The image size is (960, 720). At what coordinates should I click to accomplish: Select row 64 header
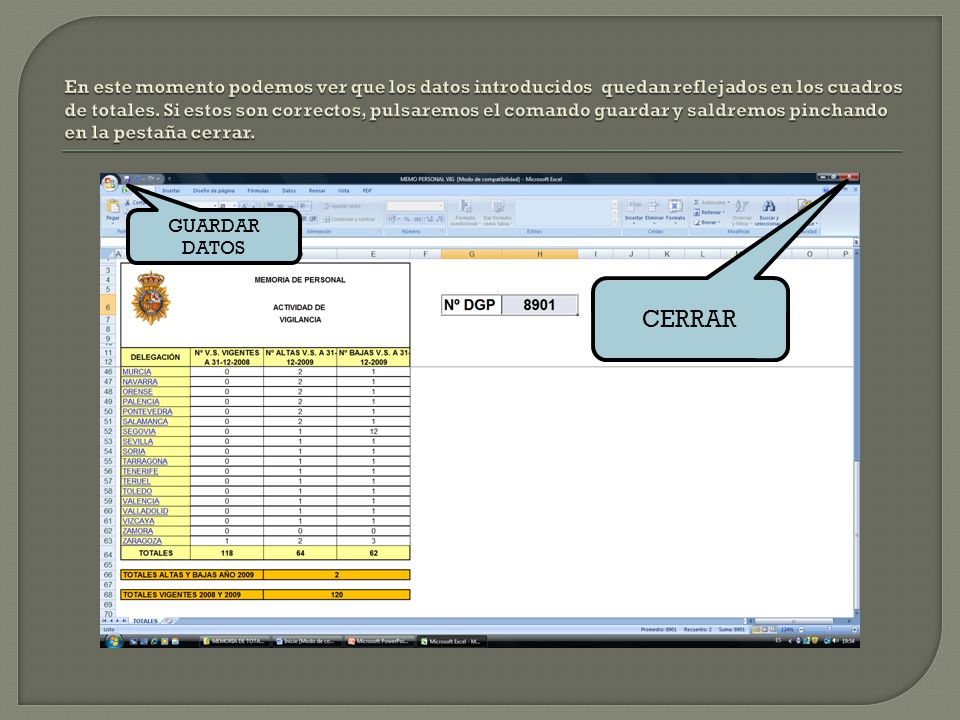(108, 554)
